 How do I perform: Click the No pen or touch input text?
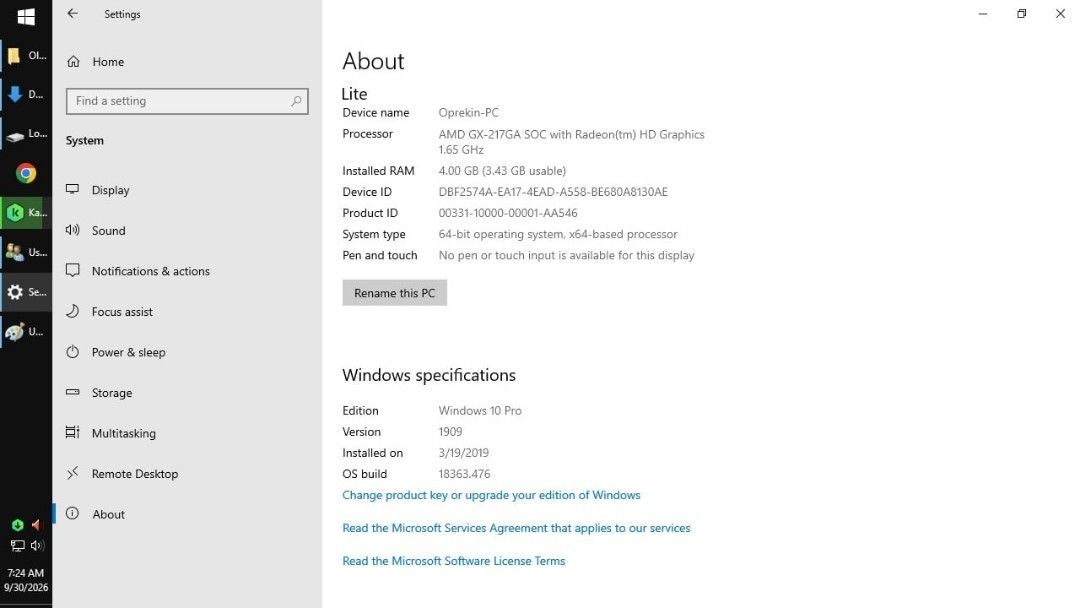click(x=566, y=255)
